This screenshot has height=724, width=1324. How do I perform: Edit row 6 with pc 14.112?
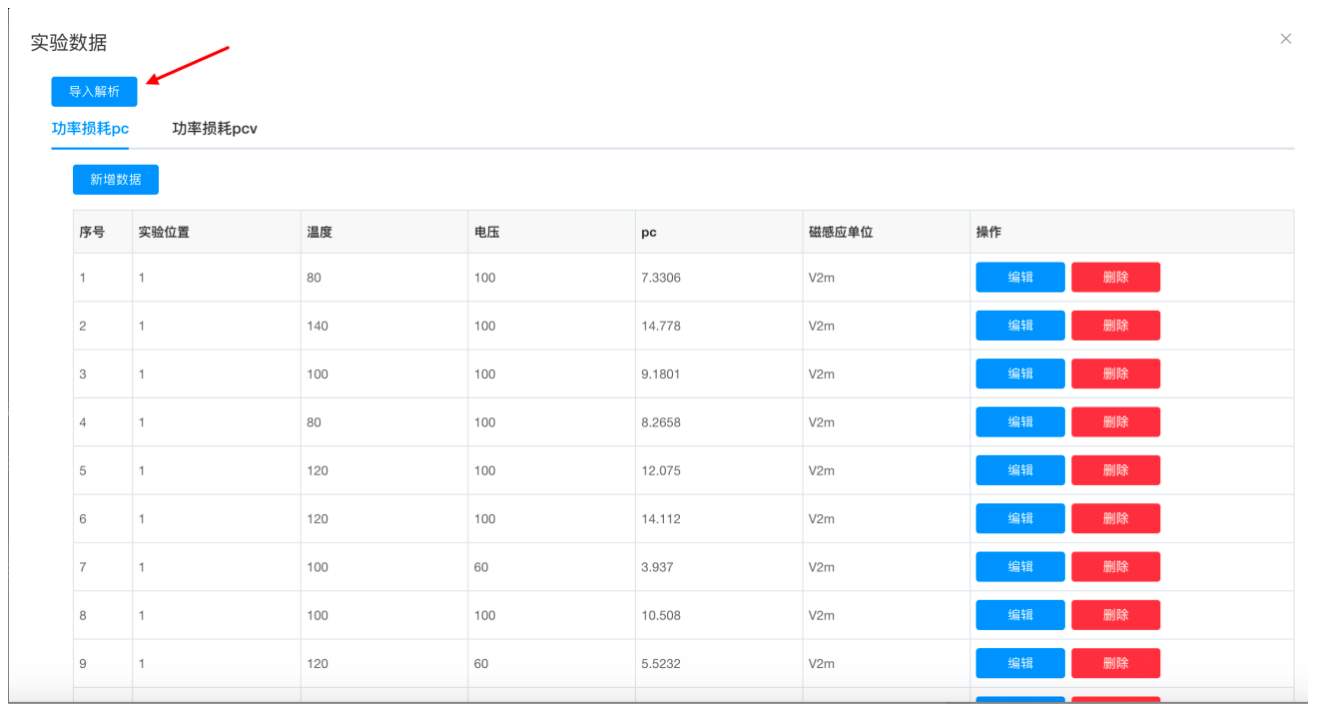pyautogui.click(x=1019, y=518)
